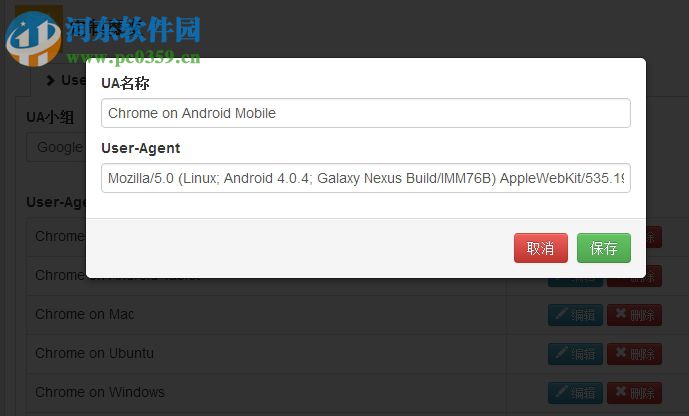
Task: Delete the Chrome on Mac entry
Action: click(x=635, y=315)
